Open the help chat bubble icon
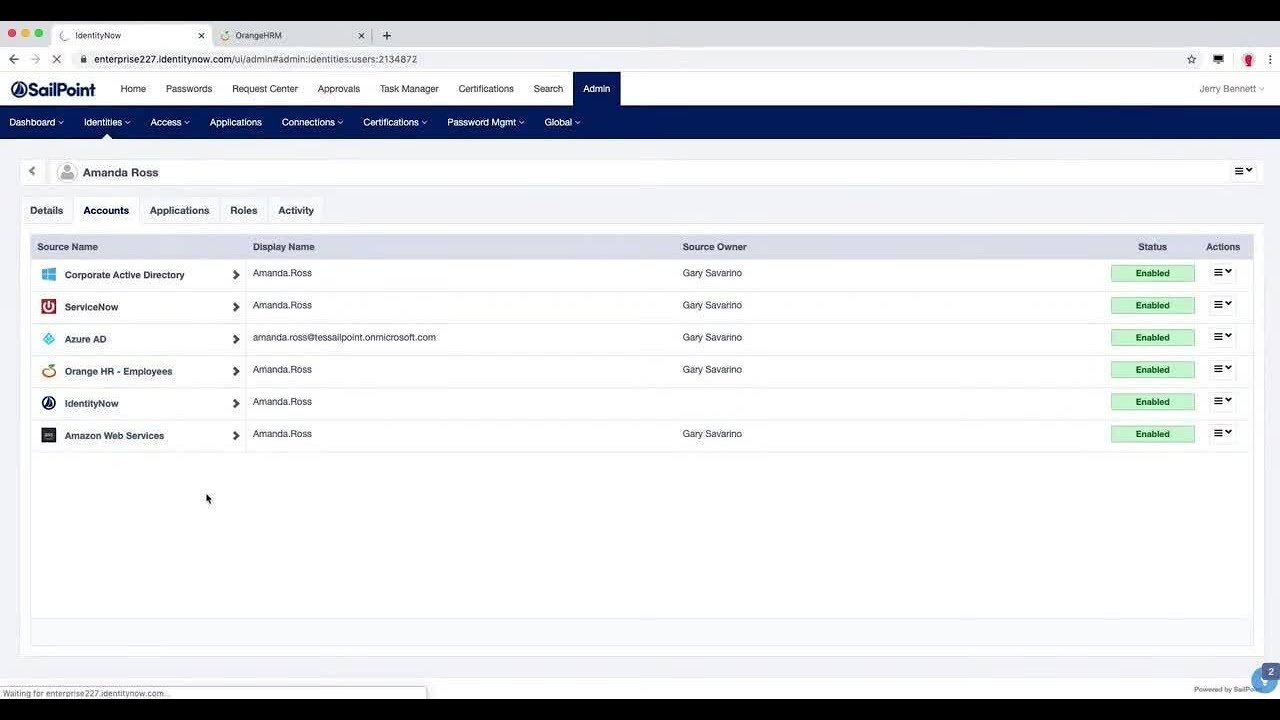The height and width of the screenshot is (720, 1280). click(x=1265, y=679)
